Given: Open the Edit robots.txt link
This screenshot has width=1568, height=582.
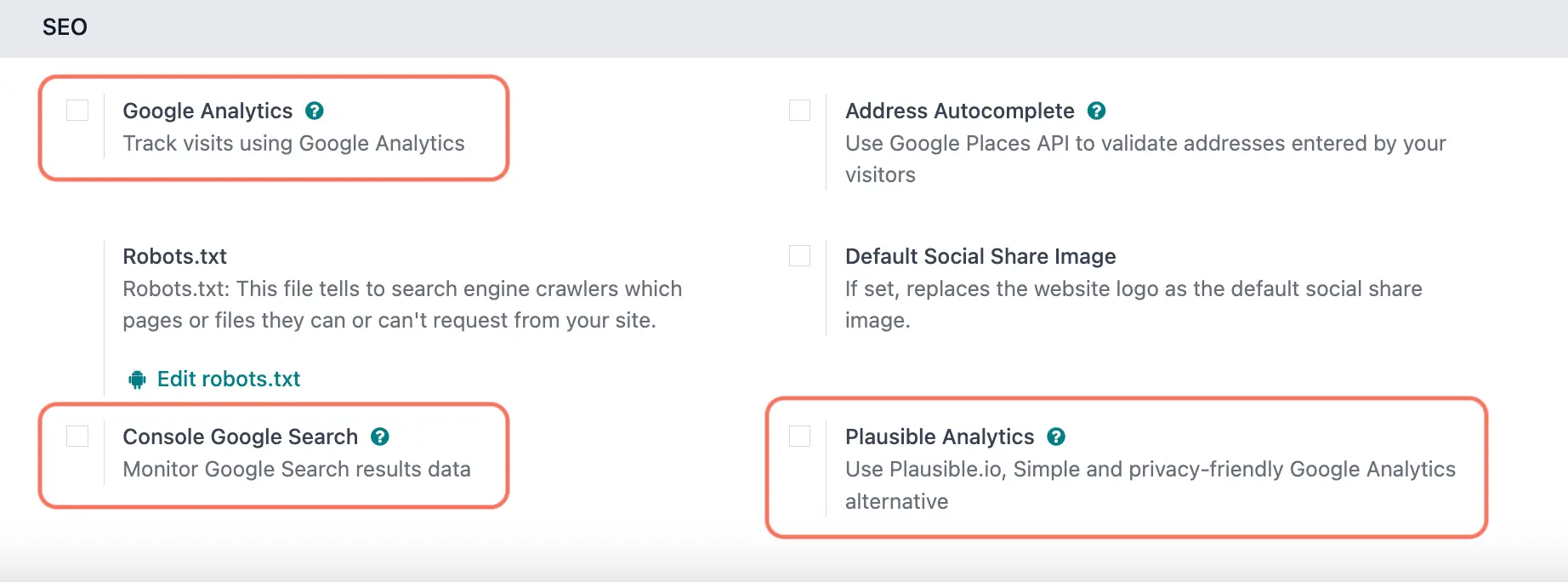Looking at the screenshot, I should [229, 379].
